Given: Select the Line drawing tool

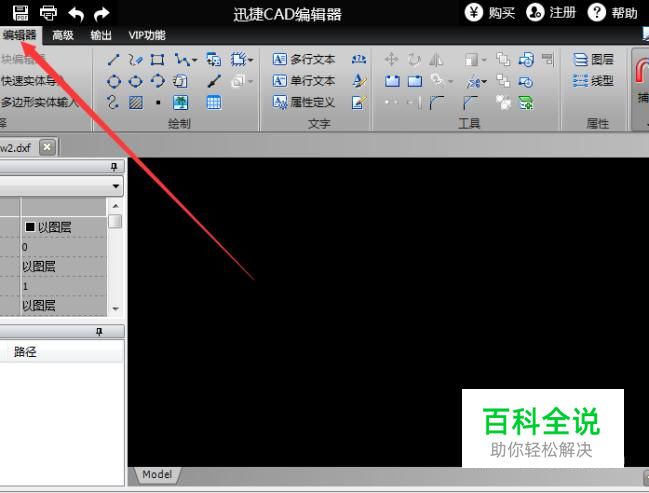Looking at the screenshot, I should (x=113, y=60).
